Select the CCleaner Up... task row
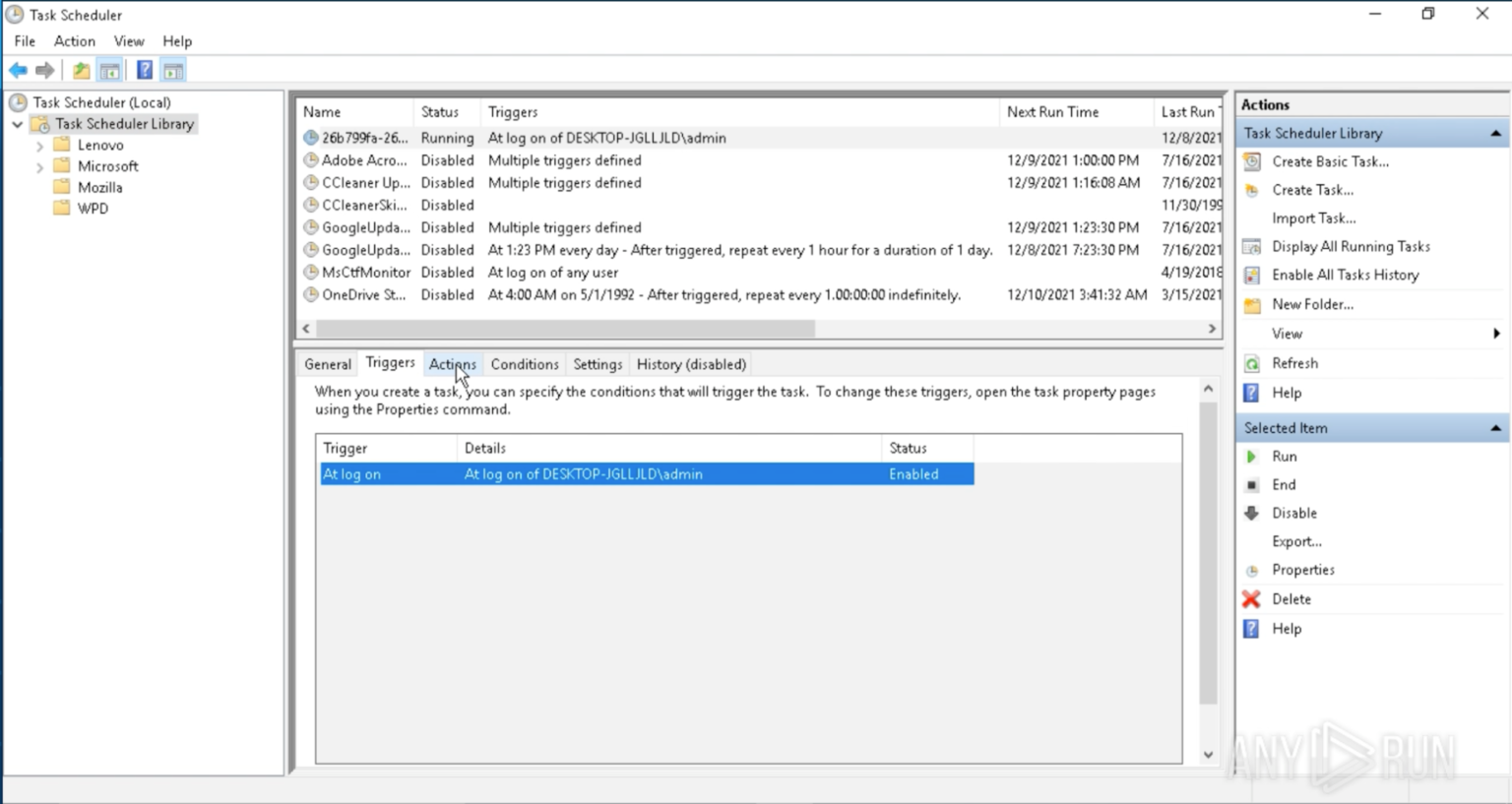 click(x=758, y=183)
